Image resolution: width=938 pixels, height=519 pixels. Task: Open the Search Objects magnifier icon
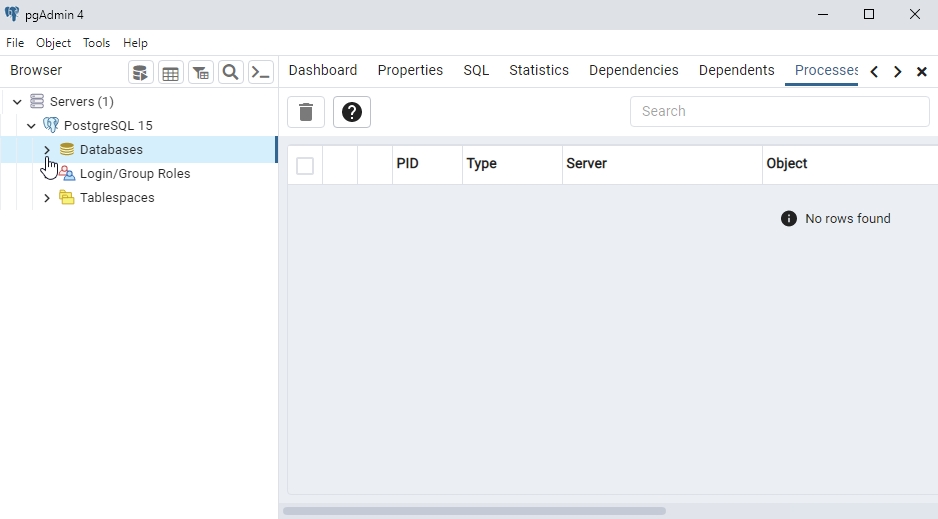(231, 72)
